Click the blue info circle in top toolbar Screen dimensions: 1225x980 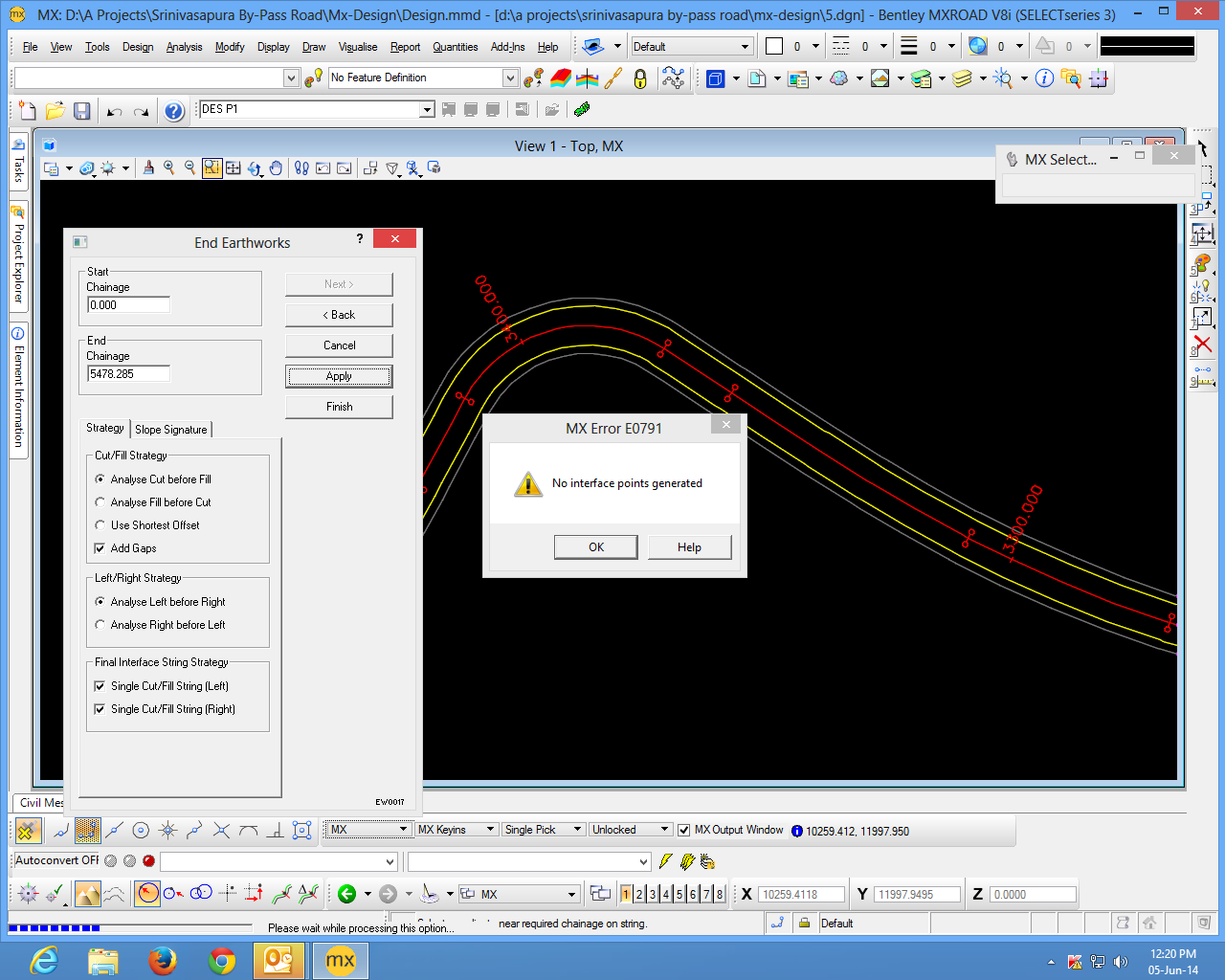(1044, 78)
